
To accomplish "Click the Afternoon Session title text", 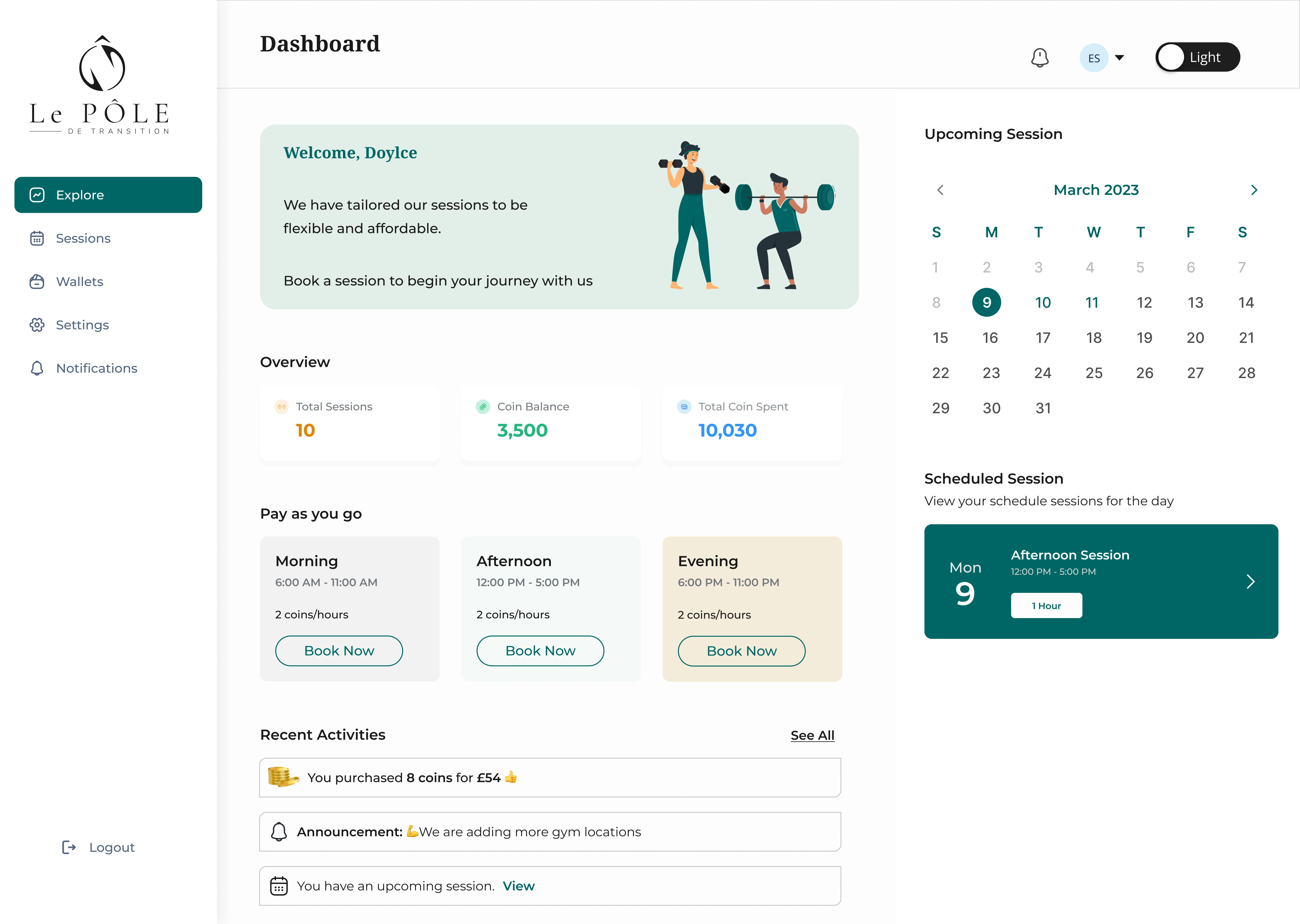I will pos(1070,555).
